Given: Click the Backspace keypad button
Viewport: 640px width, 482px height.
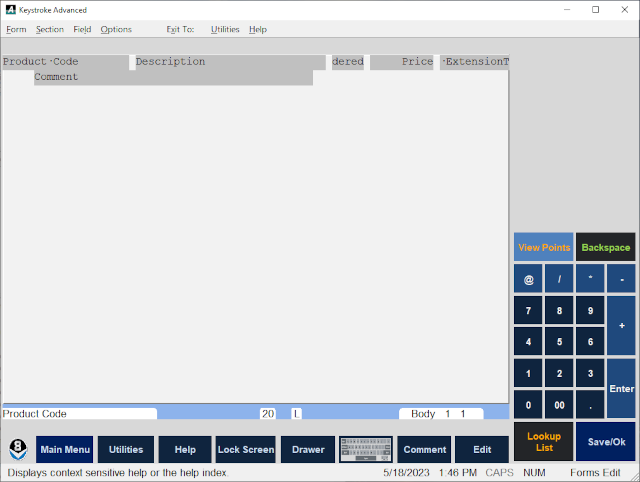Looking at the screenshot, I should 606,247.
